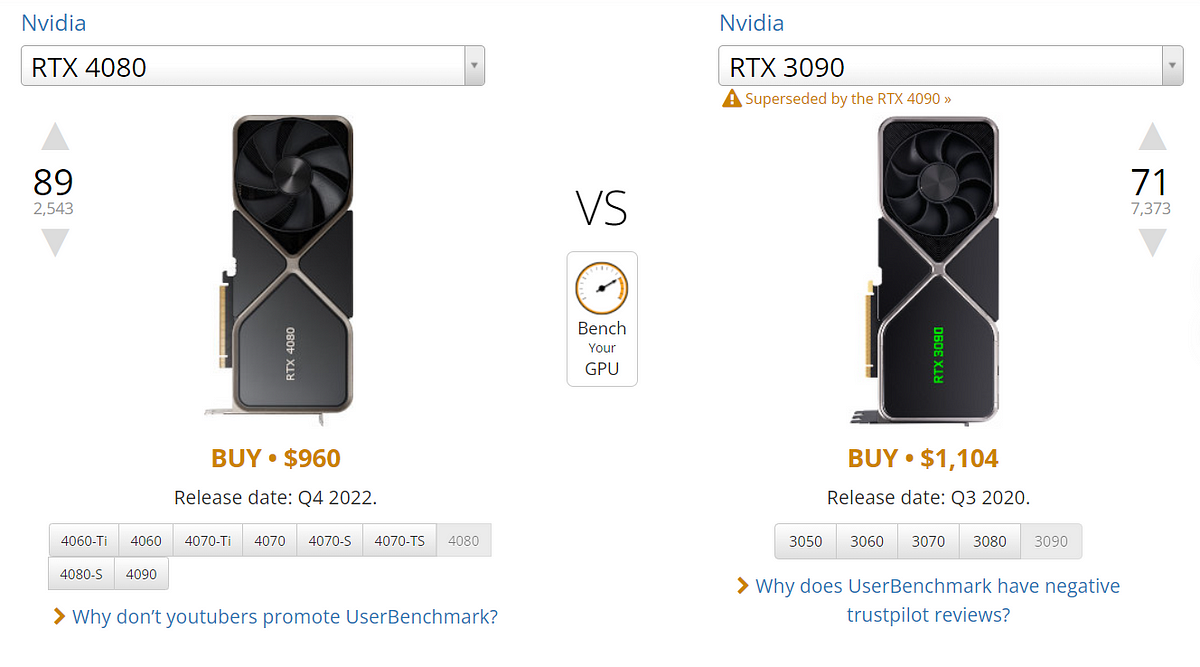Screen dimensions: 1200x667
Task: Expand the RTX 4080 model dropdown
Action: (x=473, y=67)
